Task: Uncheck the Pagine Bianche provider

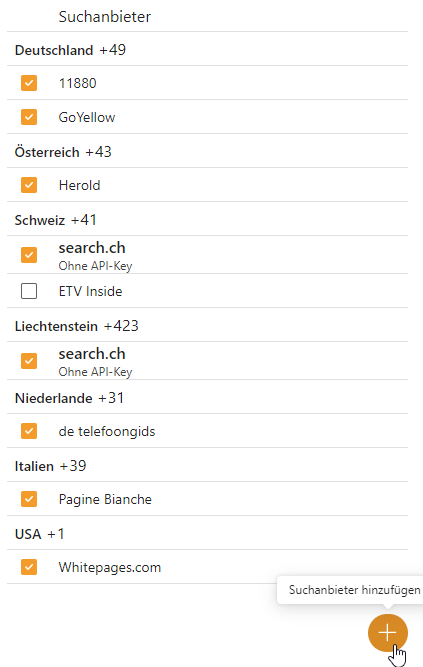Action: [29, 499]
